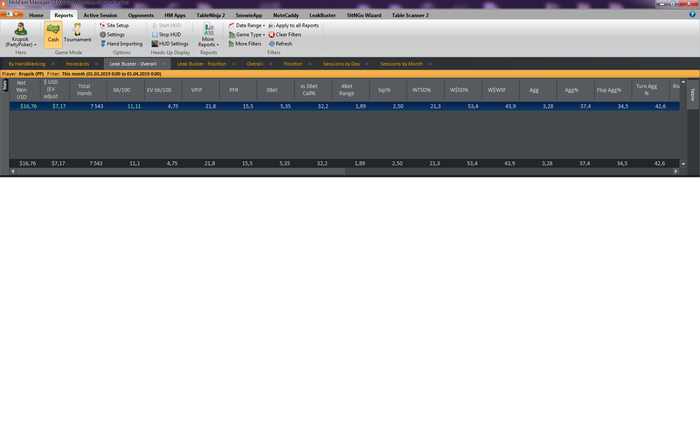Screen dimensions: 700x438
Task: Refresh the report data
Action: pyautogui.click(x=280, y=44)
